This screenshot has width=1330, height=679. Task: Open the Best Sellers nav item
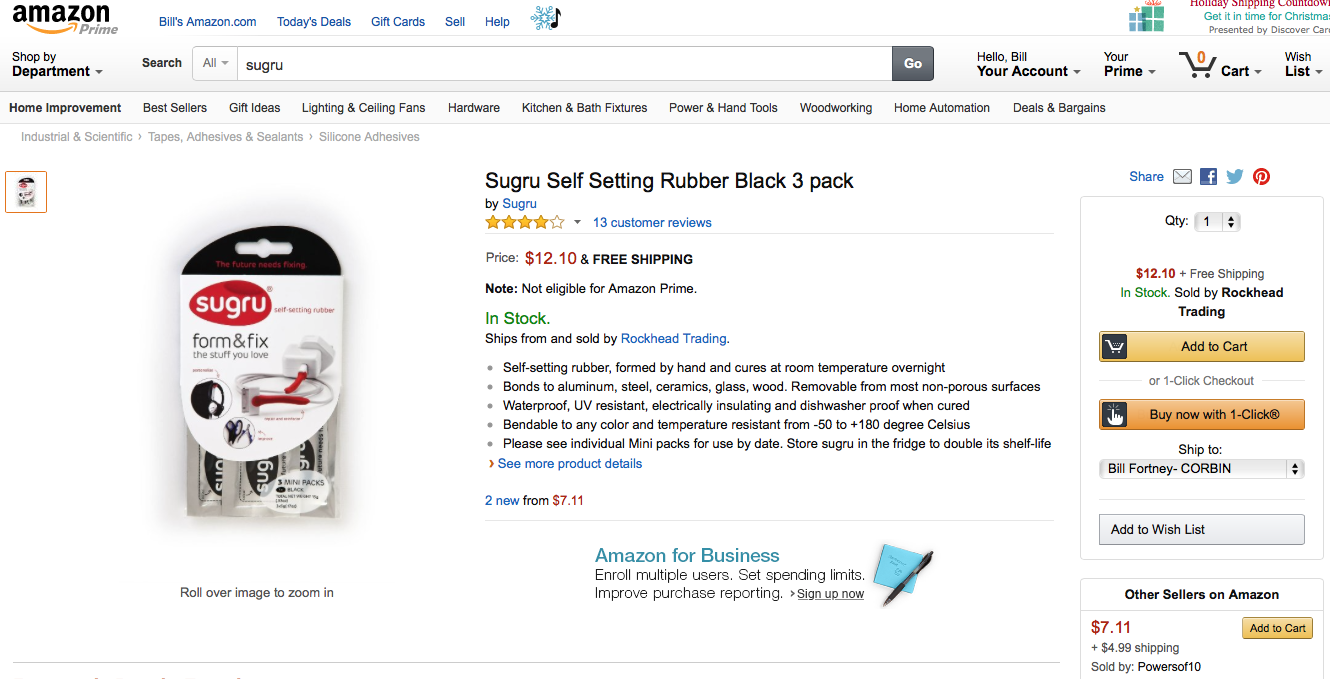[175, 108]
